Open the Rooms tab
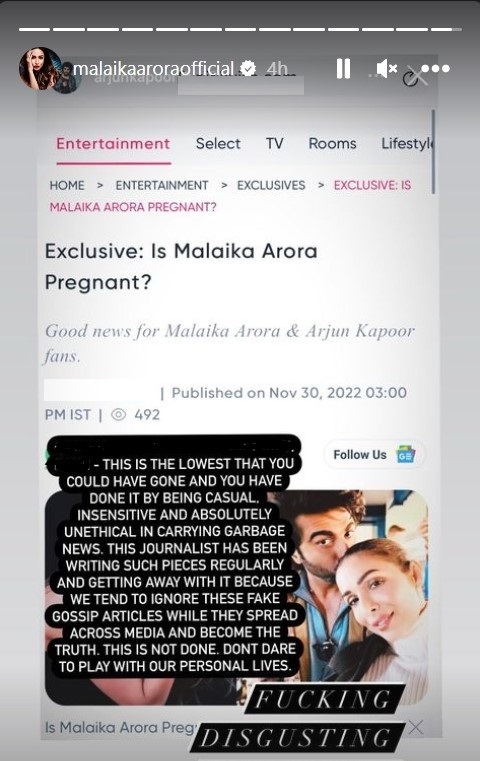The height and width of the screenshot is (761, 480). 332,144
